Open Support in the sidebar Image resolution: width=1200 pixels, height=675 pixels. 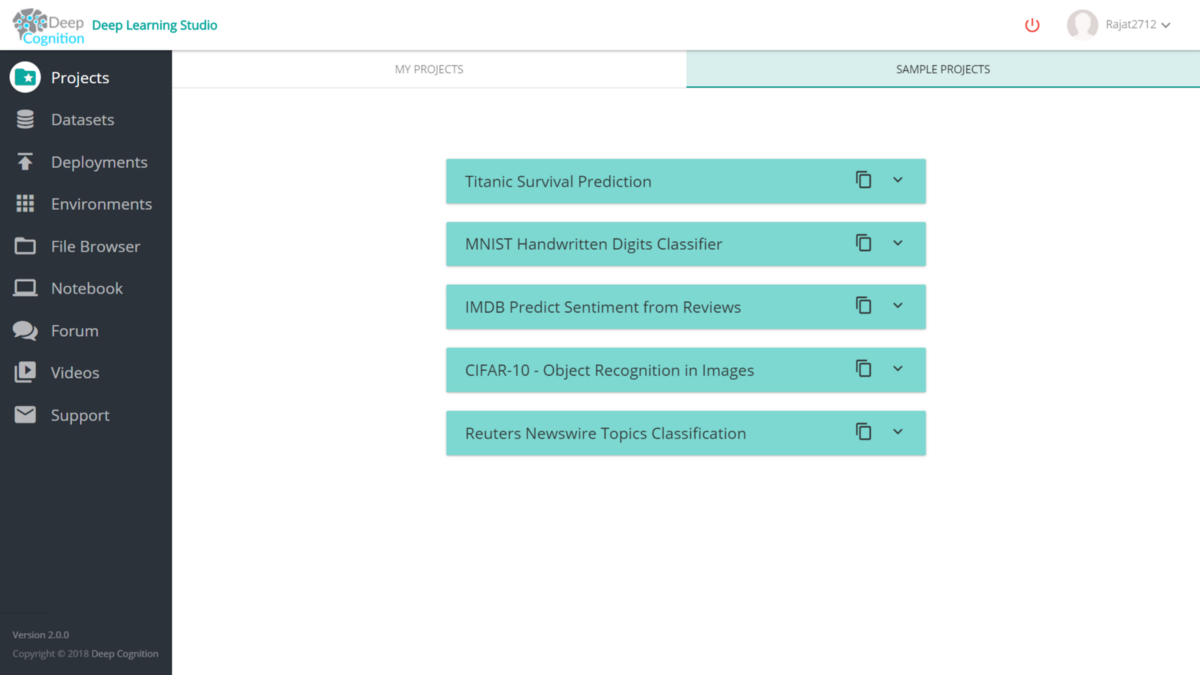coord(86,415)
